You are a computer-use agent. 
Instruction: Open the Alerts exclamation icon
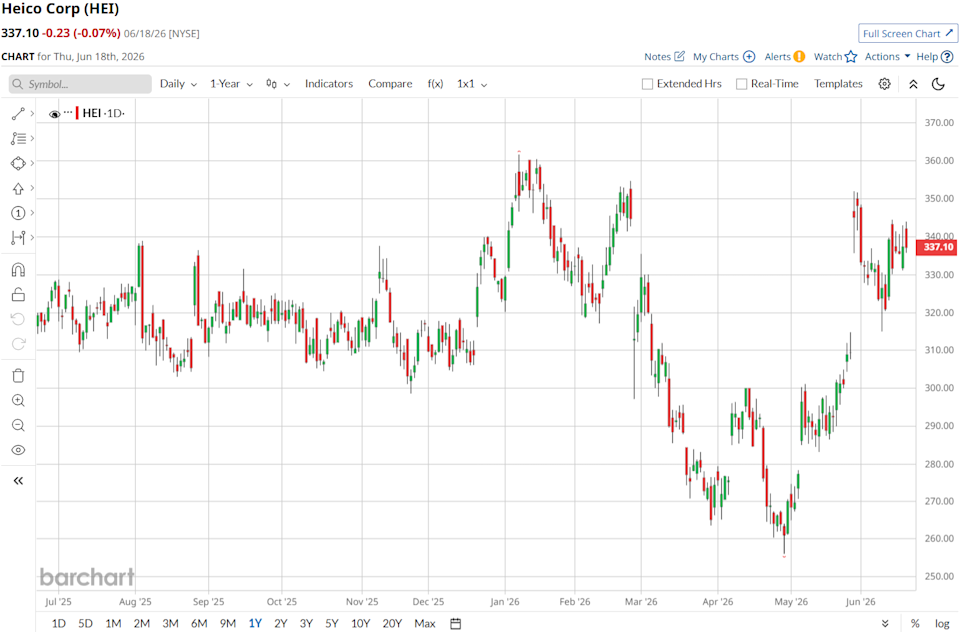799,56
